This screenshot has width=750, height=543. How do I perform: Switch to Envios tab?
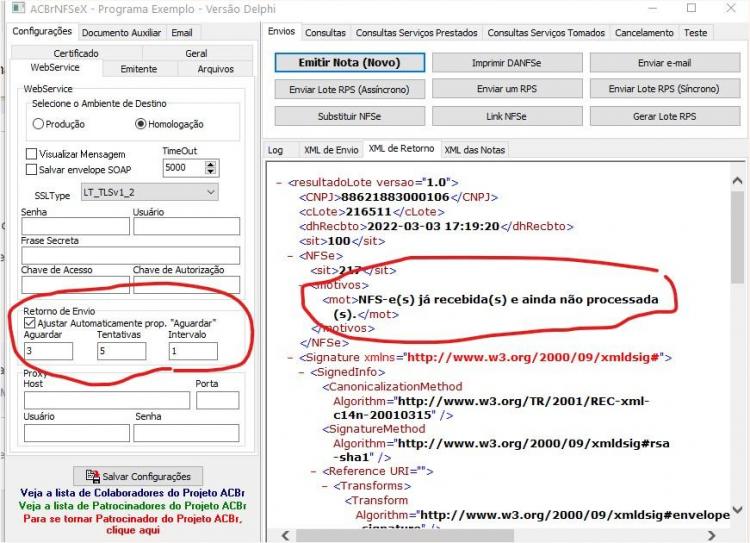(x=281, y=32)
